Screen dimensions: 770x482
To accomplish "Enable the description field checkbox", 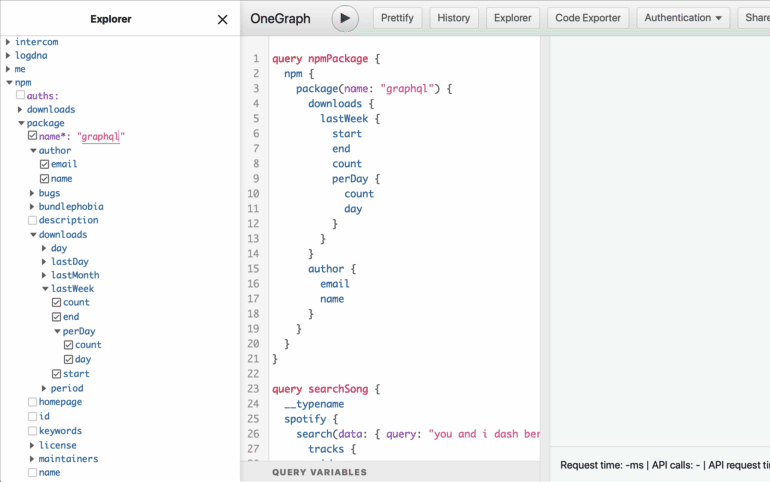I will click(33, 220).
